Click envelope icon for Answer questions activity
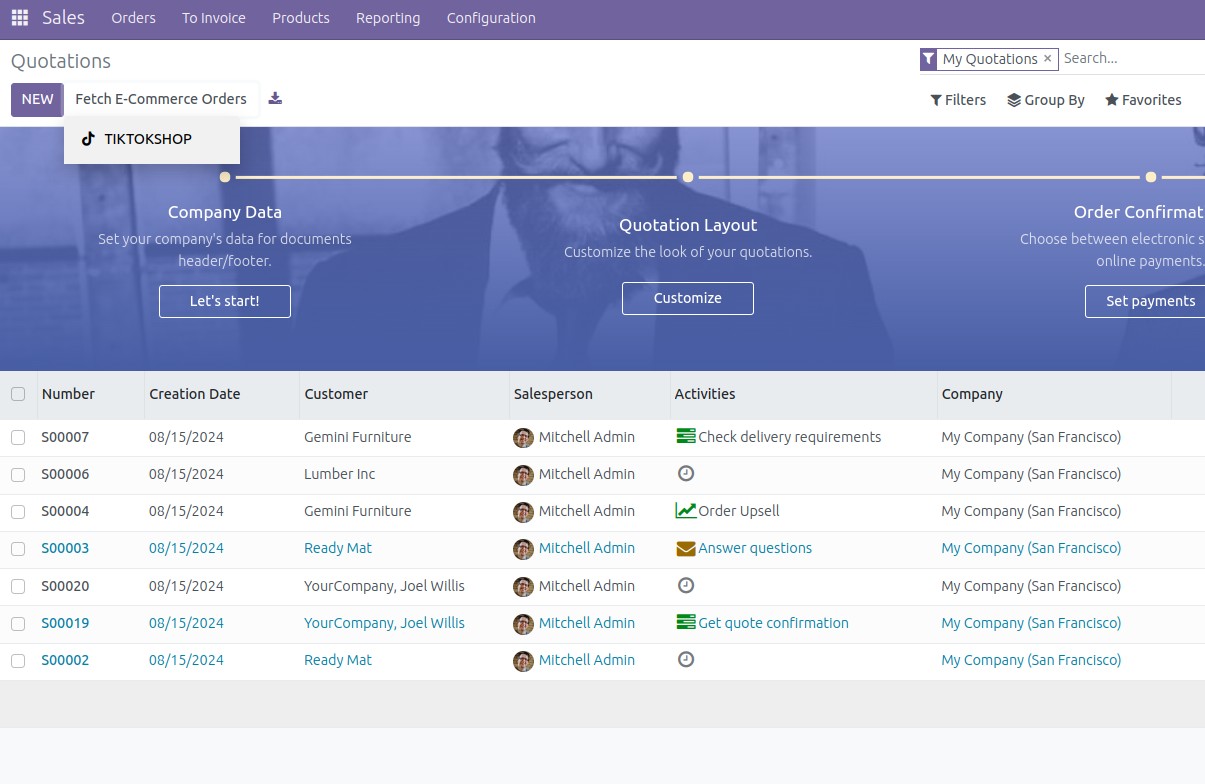Screen dimensions: 1205x784 686,548
